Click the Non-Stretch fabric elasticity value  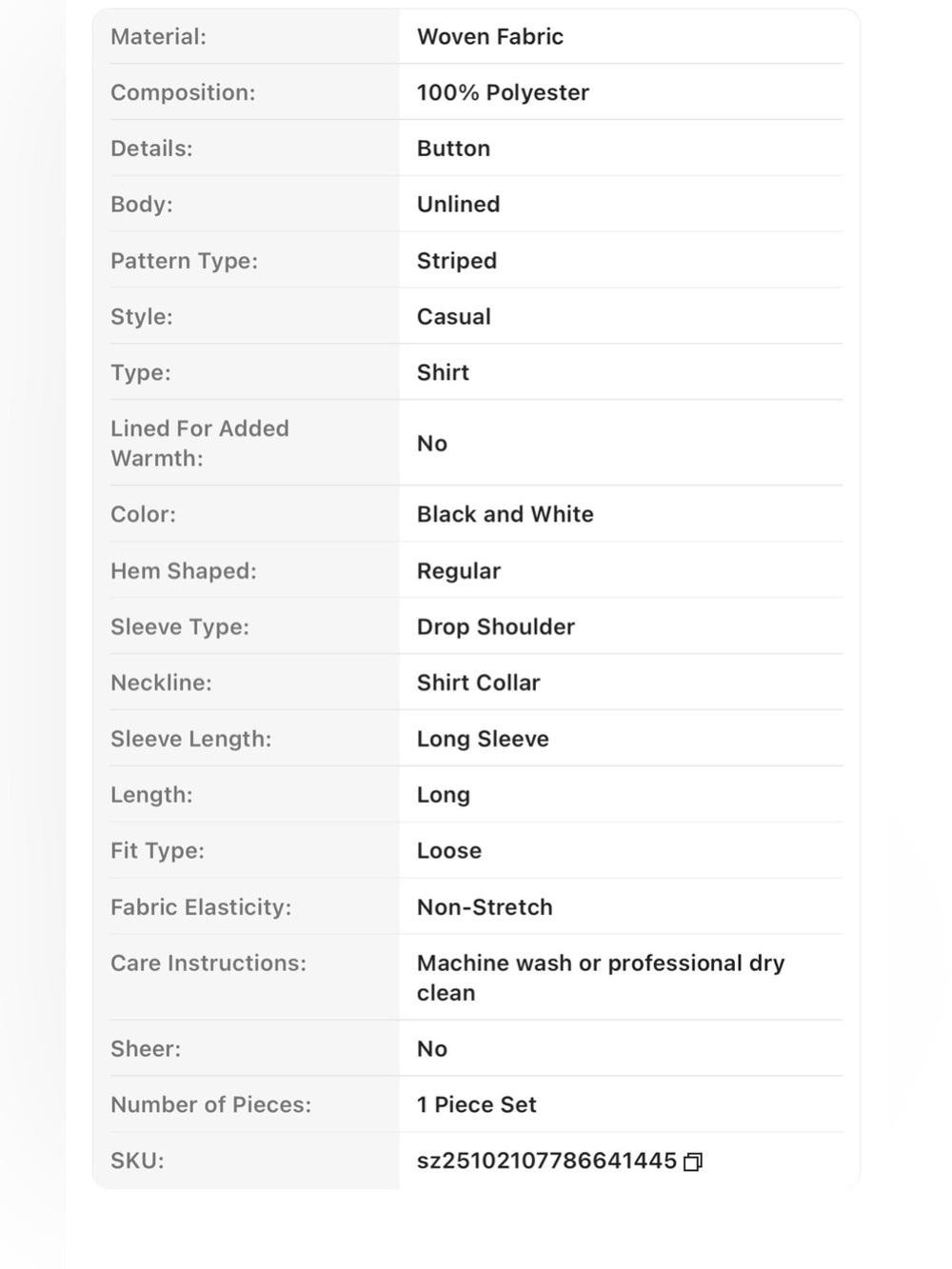pos(485,907)
